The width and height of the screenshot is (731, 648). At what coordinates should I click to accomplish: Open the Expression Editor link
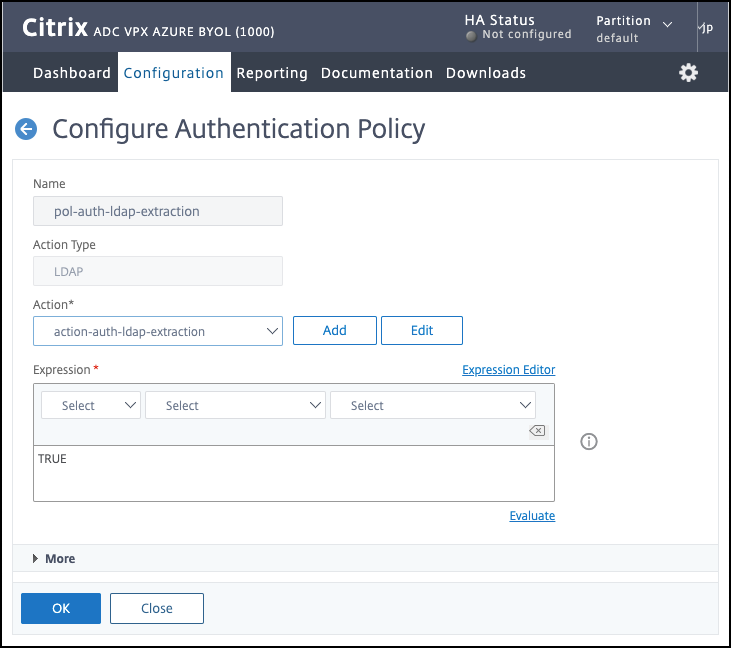click(x=508, y=370)
